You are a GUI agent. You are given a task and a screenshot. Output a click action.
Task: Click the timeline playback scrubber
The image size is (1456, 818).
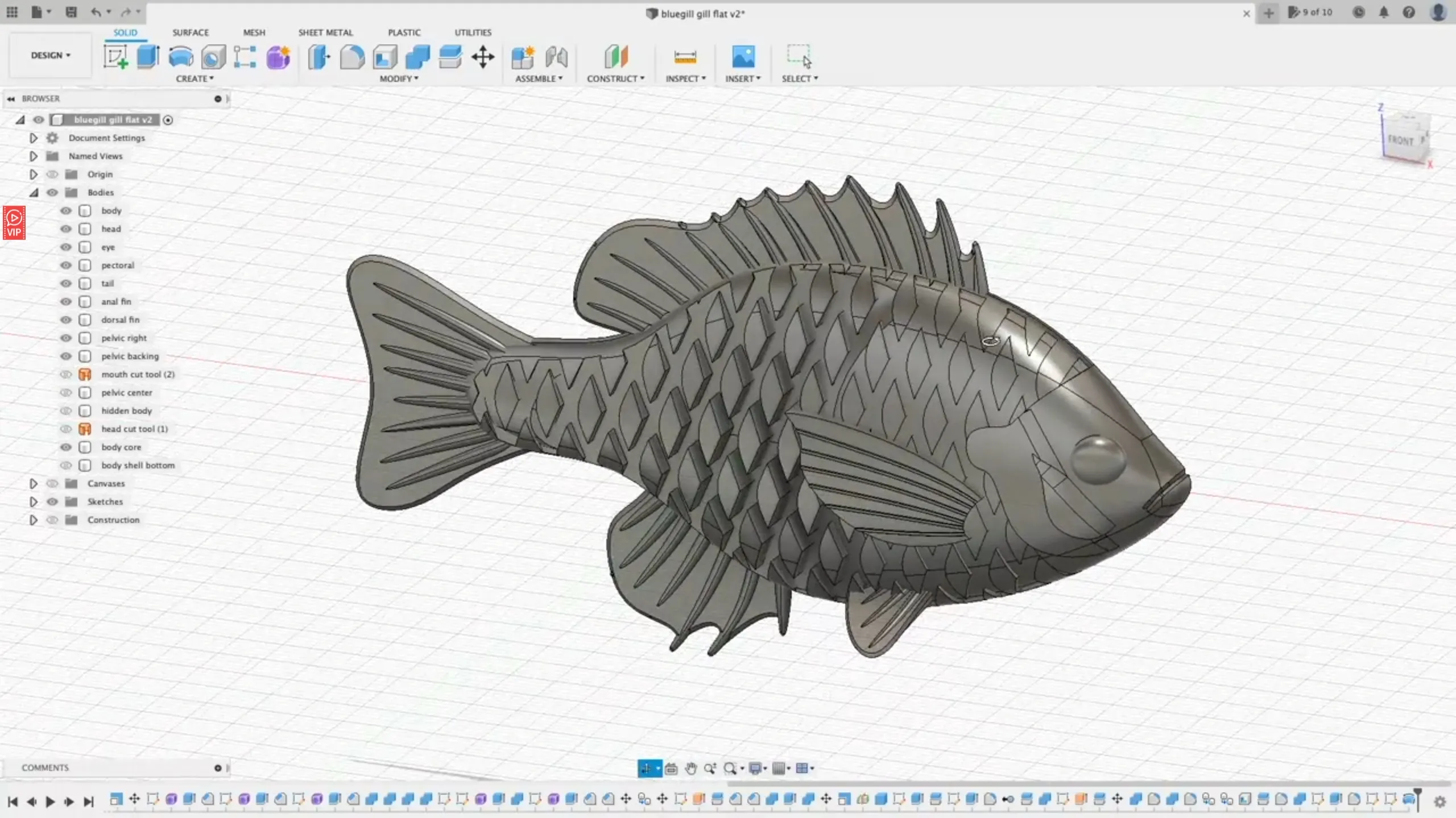pyautogui.click(x=50, y=802)
